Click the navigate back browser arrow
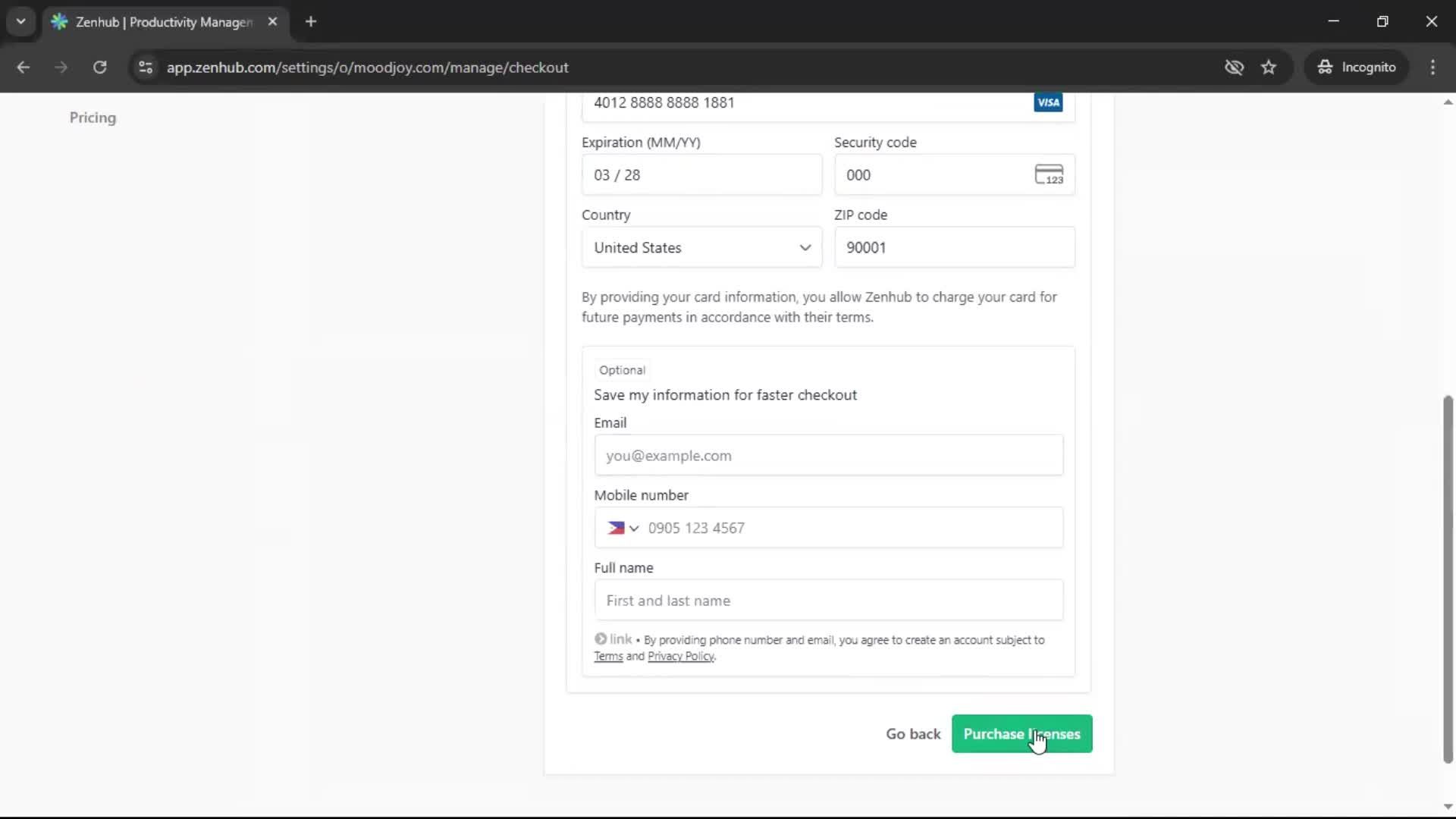This screenshot has width=1456, height=819. (24, 67)
